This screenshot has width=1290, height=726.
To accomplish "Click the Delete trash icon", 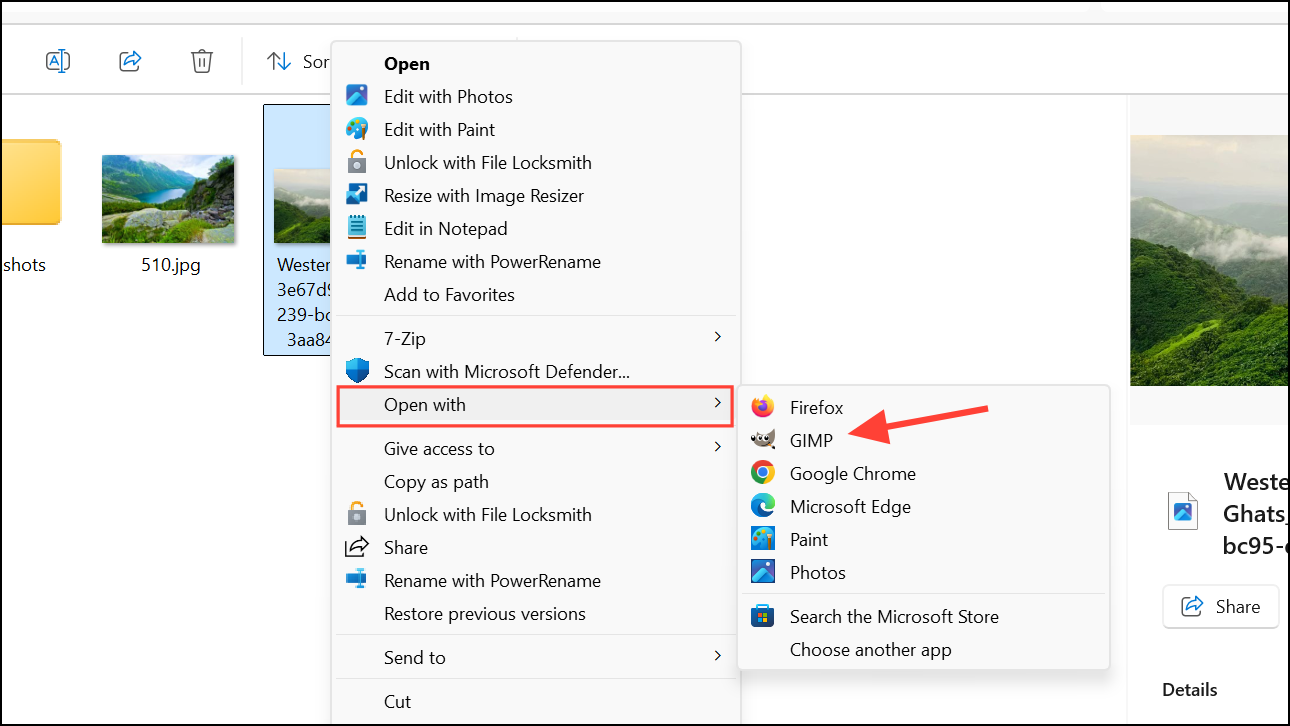I will point(202,61).
